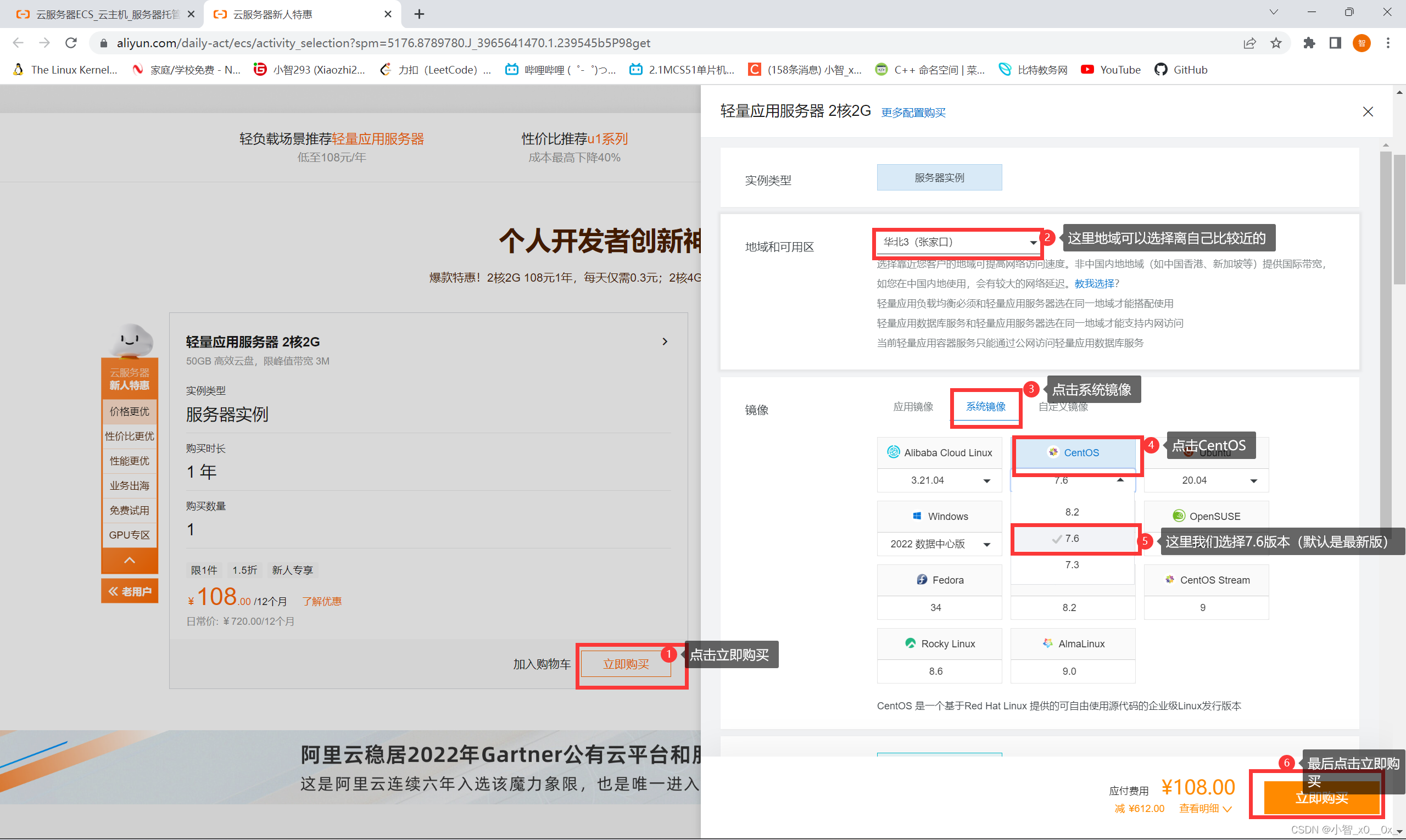Screen dimensions: 1406x840
Task: Click the browser forward arrow
Action: coord(44,43)
